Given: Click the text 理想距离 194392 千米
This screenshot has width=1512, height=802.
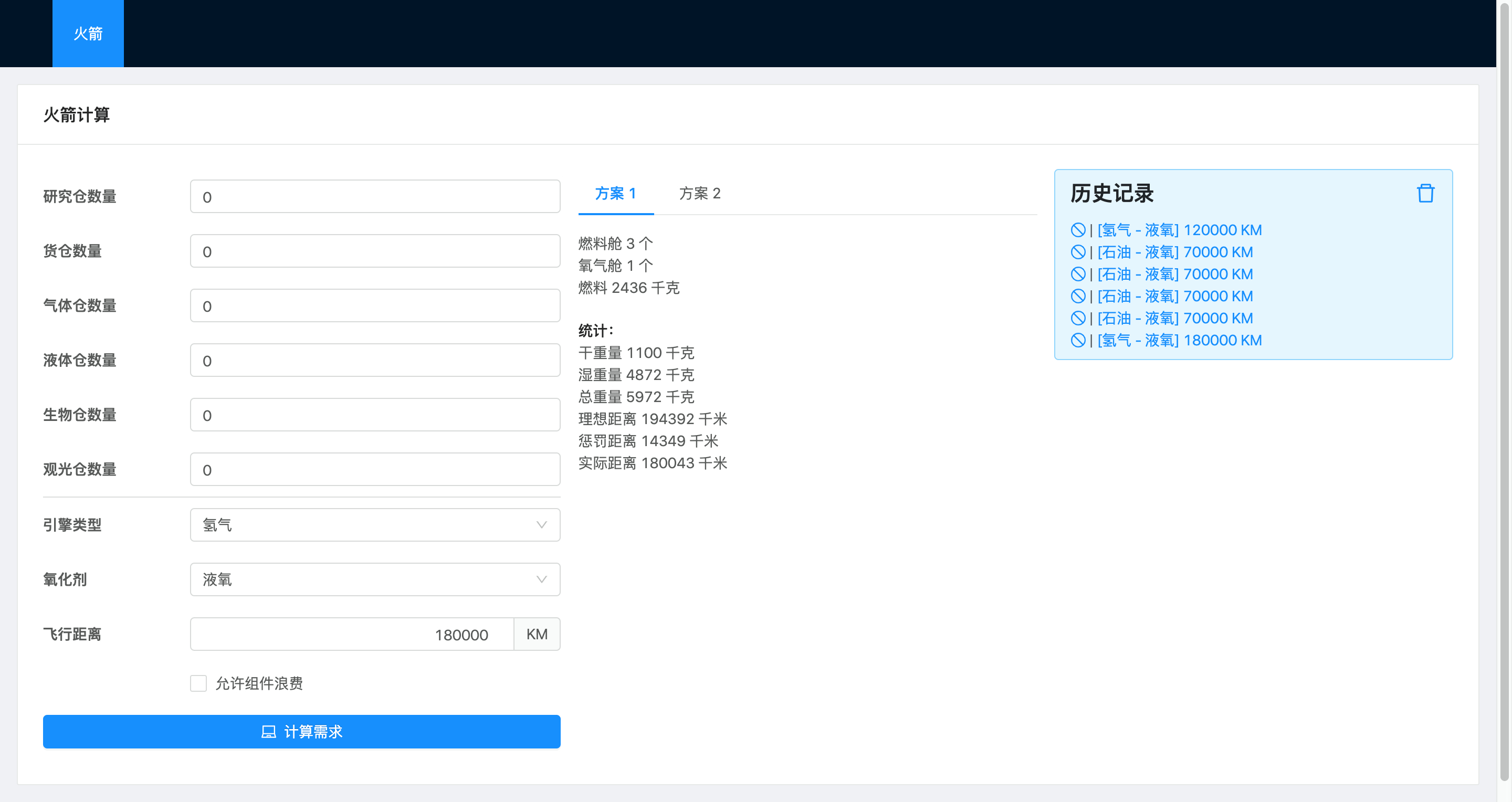Looking at the screenshot, I should coord(653,419).
